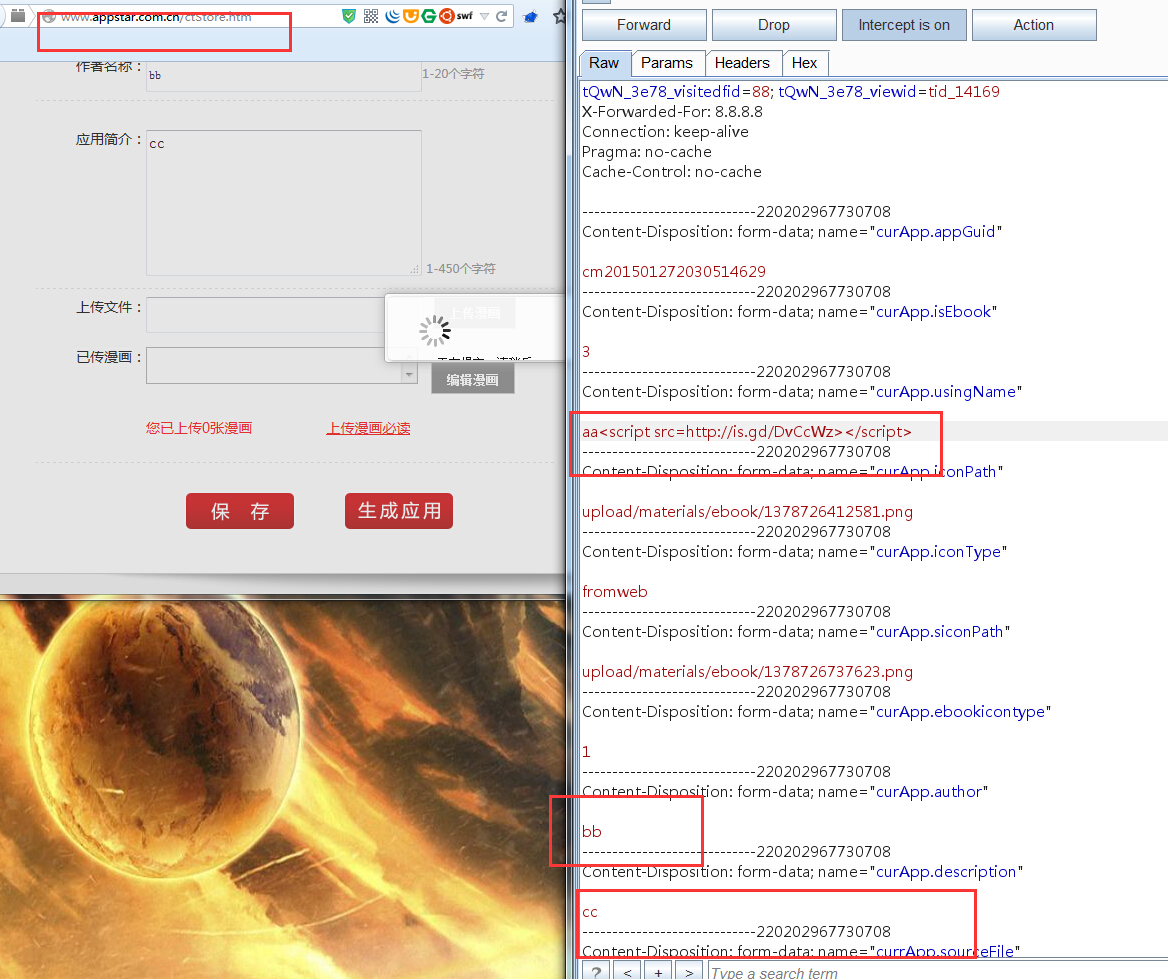Click the value '3' under curApp.isEbook
The width and height of the screenshot is (1168, 979).
pos(586,352)
